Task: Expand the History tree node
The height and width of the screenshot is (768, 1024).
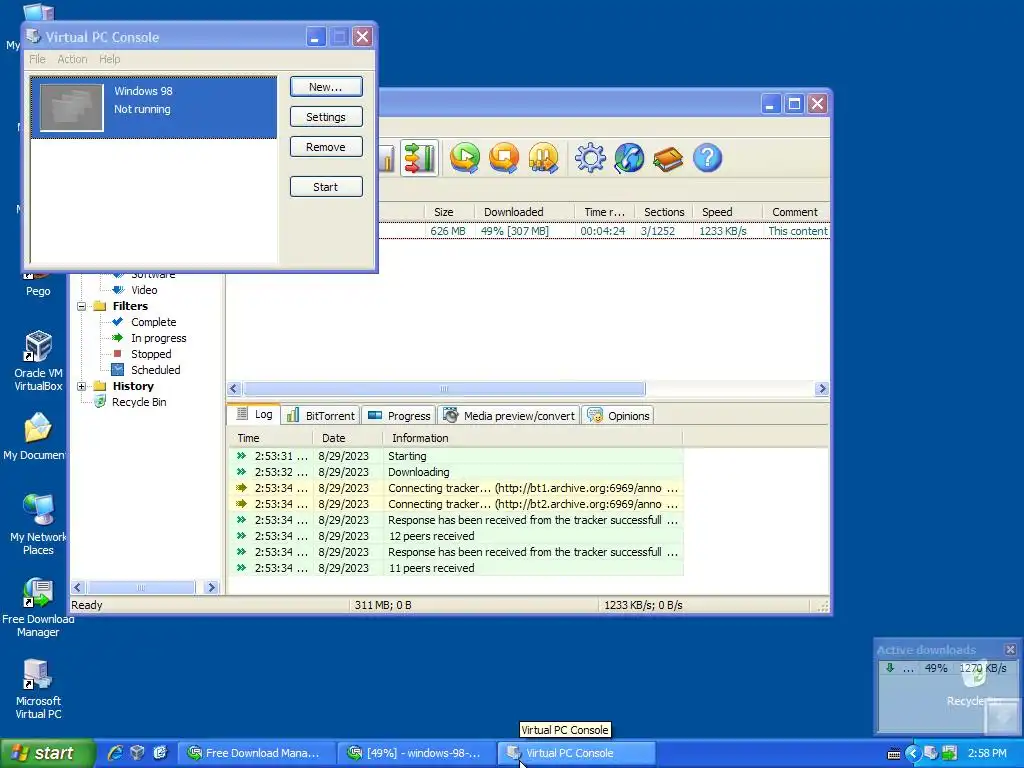Action: tap(82, 387)
